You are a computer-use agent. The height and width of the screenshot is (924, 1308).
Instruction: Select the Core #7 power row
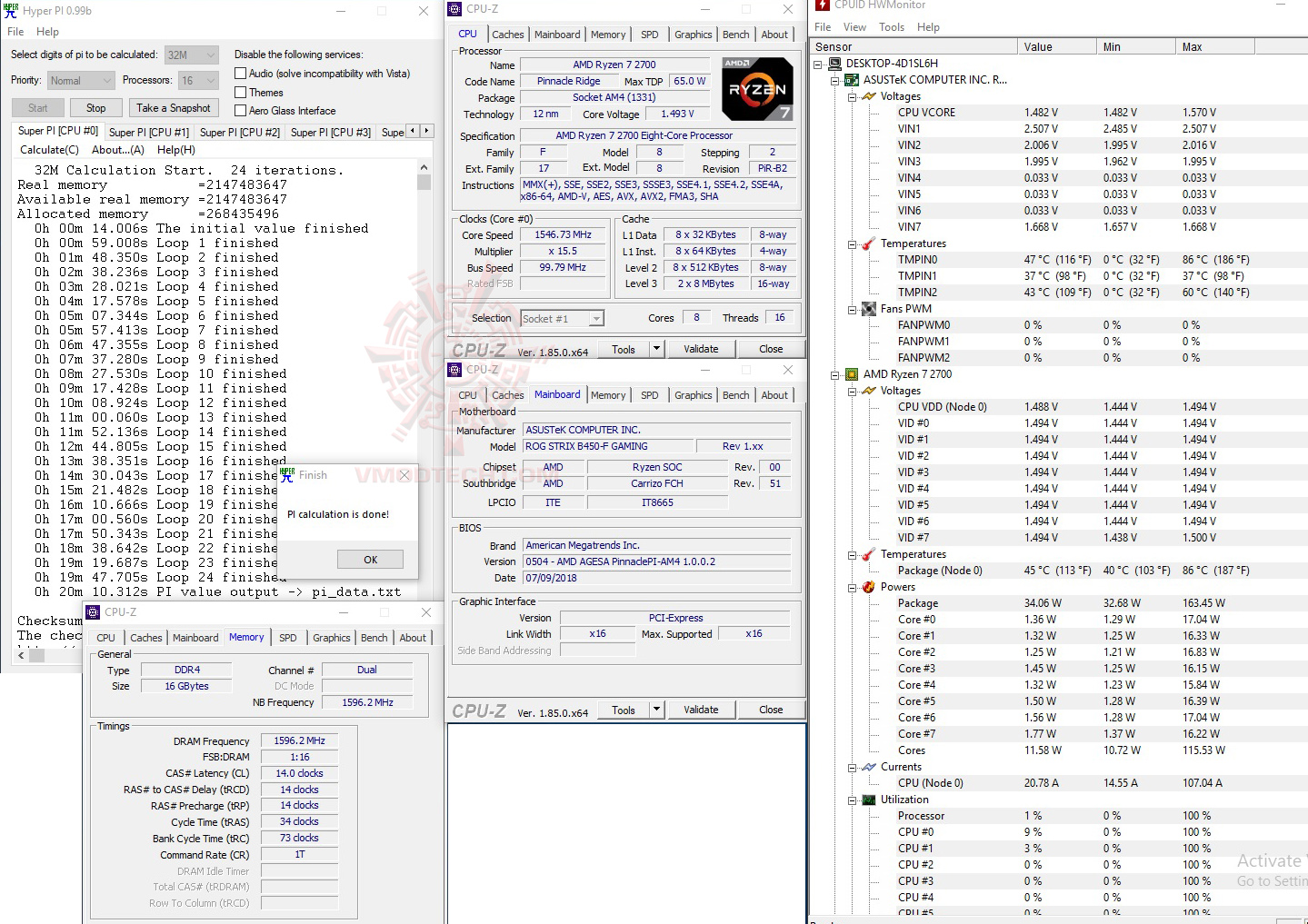tap(1059, 734)
